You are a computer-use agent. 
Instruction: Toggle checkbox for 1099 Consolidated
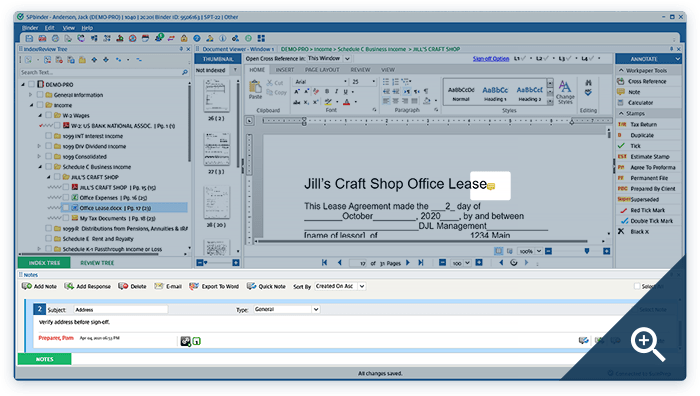(x=48, y=156)
